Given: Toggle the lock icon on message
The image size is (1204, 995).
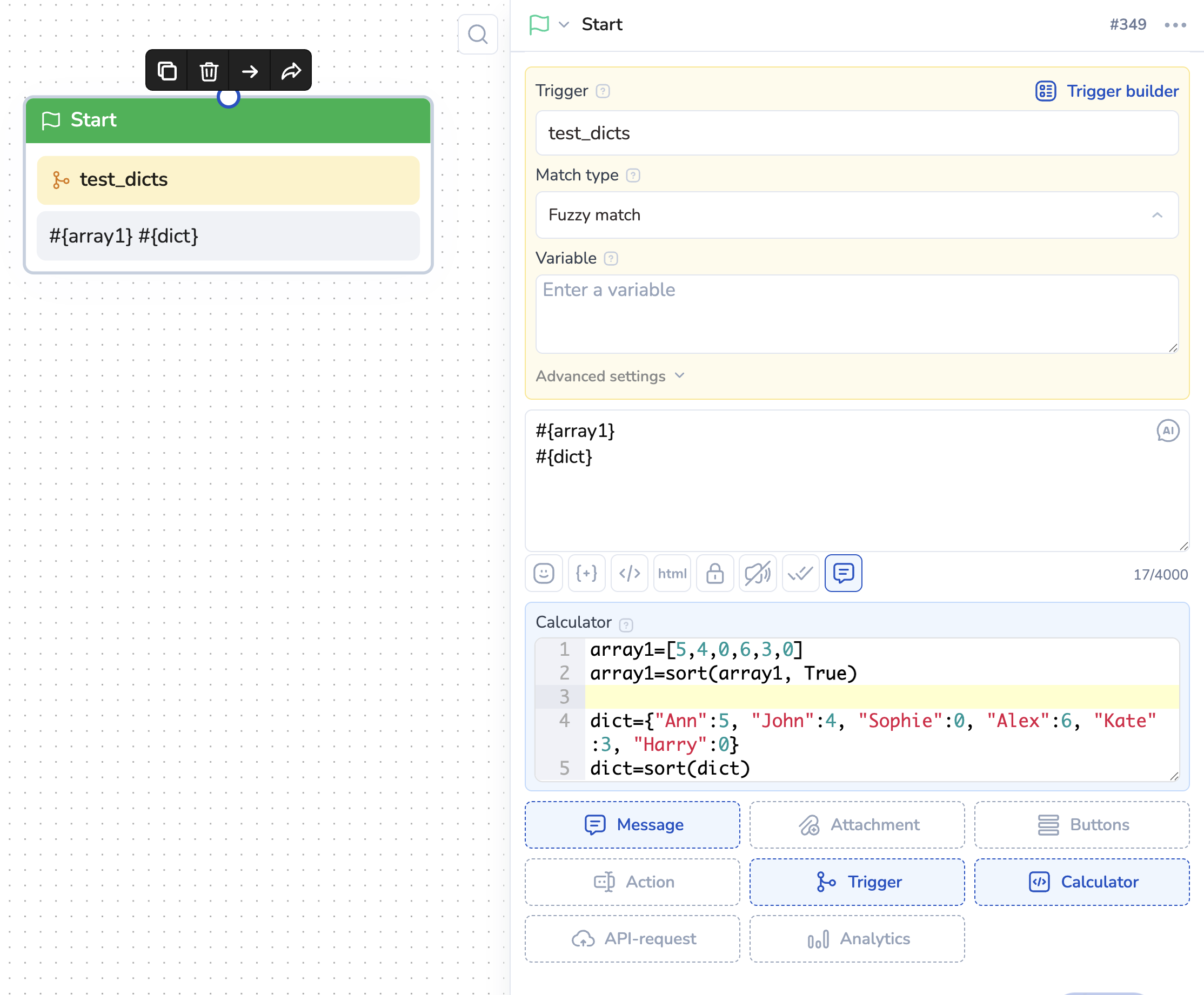Looking at the screenshot, I should tap(715, 573).
